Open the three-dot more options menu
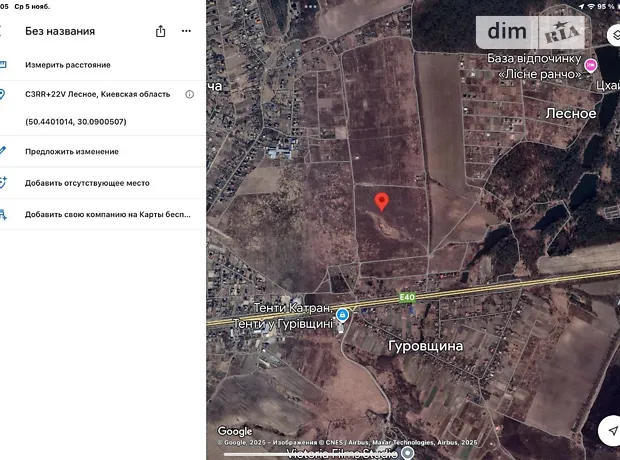620x460 pixels. (x=186, y=31)
